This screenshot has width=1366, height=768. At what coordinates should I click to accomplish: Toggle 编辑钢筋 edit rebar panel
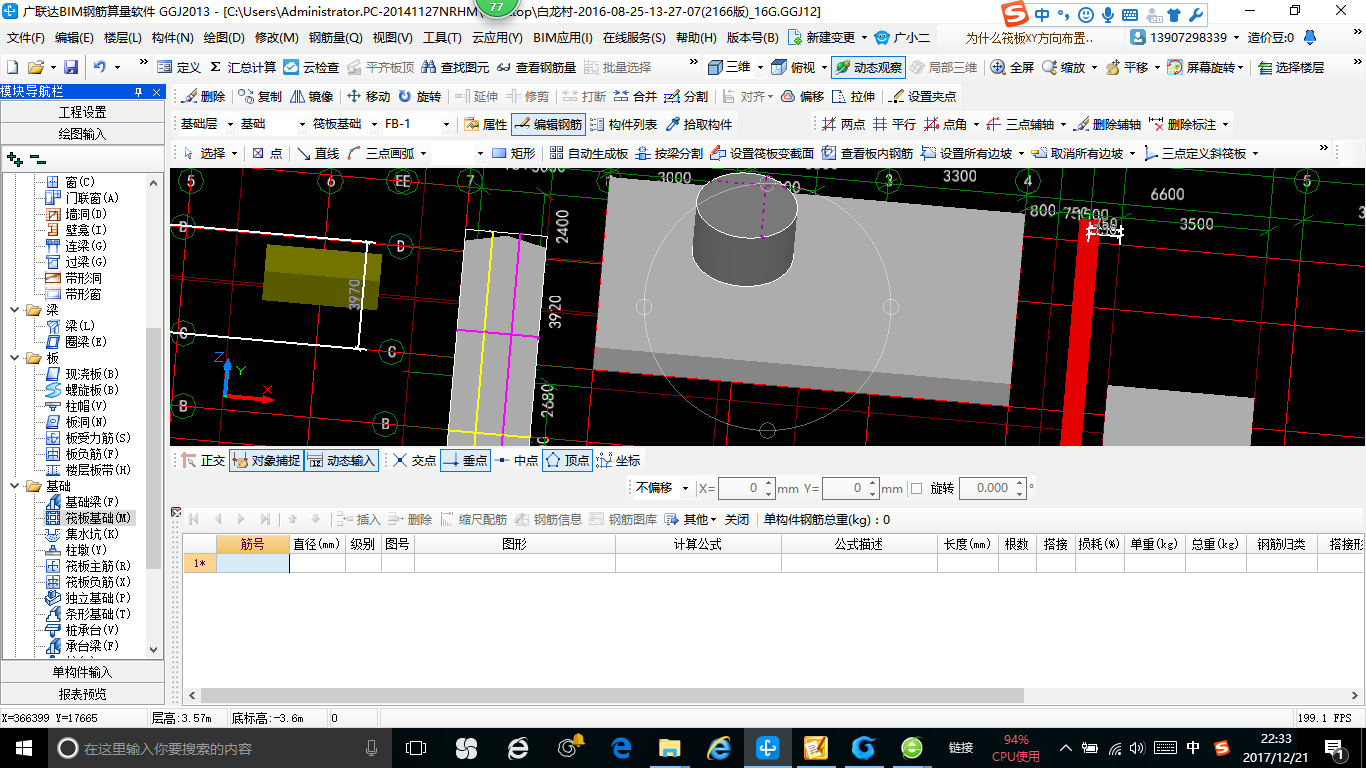pos(547,124)
